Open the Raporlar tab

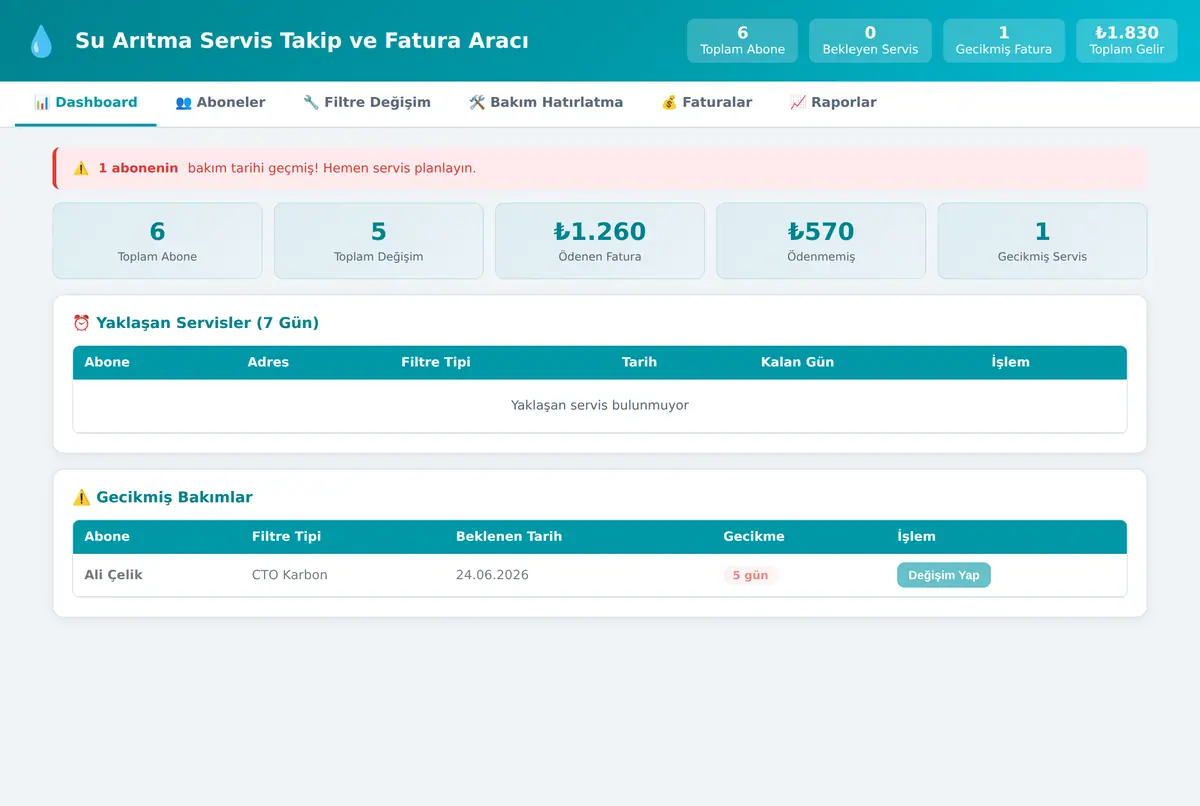click(x=833, y=103)
